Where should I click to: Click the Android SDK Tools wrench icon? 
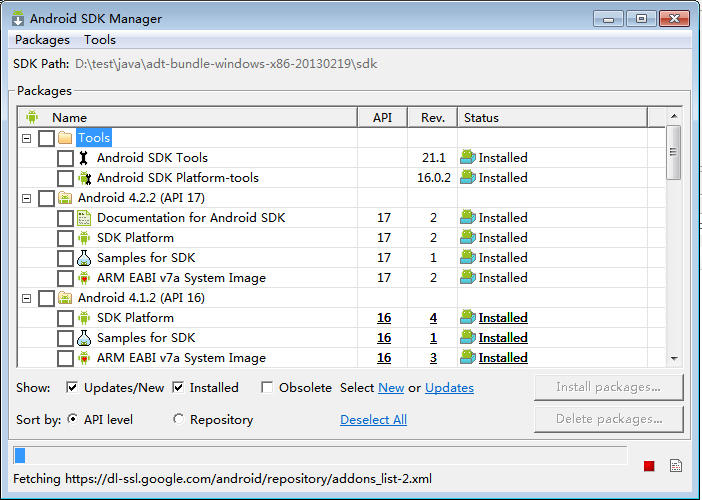84,158
